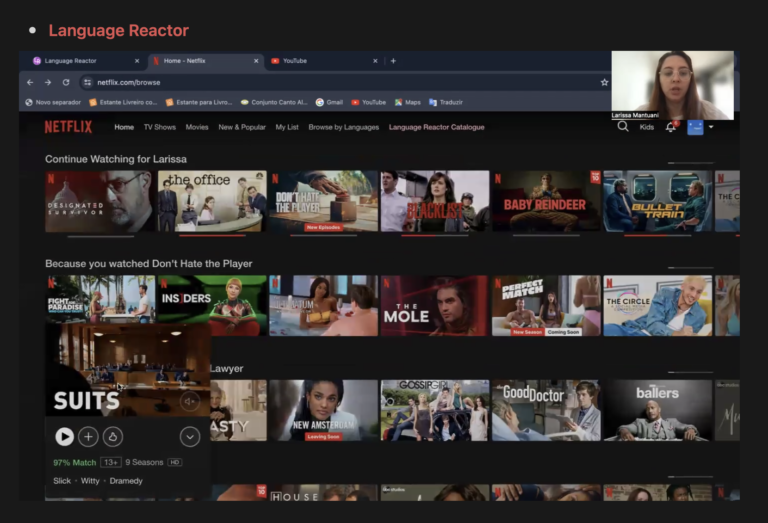Add Suits to My List
Image resolution: width=768 pixels, height=523 pixels.
(88, 436)
